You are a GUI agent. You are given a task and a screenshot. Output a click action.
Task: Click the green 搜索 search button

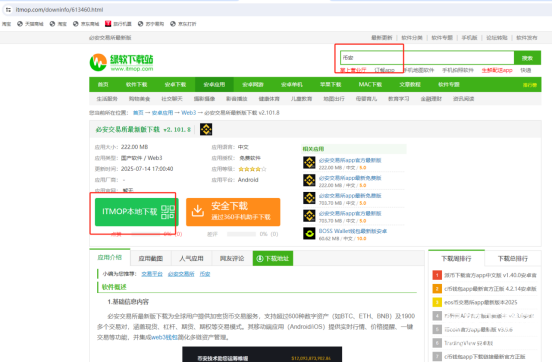(527, 58)
